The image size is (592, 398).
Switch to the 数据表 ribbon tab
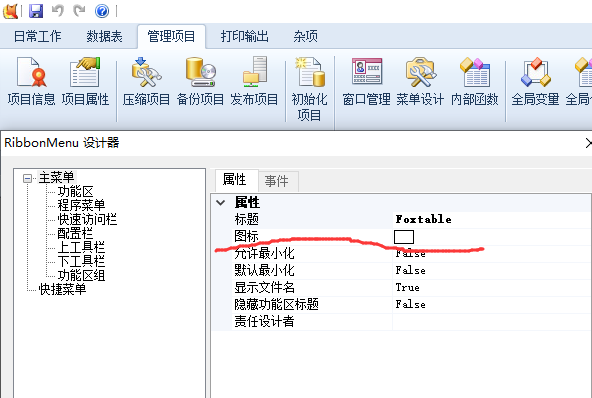click(x=105, y=37)
